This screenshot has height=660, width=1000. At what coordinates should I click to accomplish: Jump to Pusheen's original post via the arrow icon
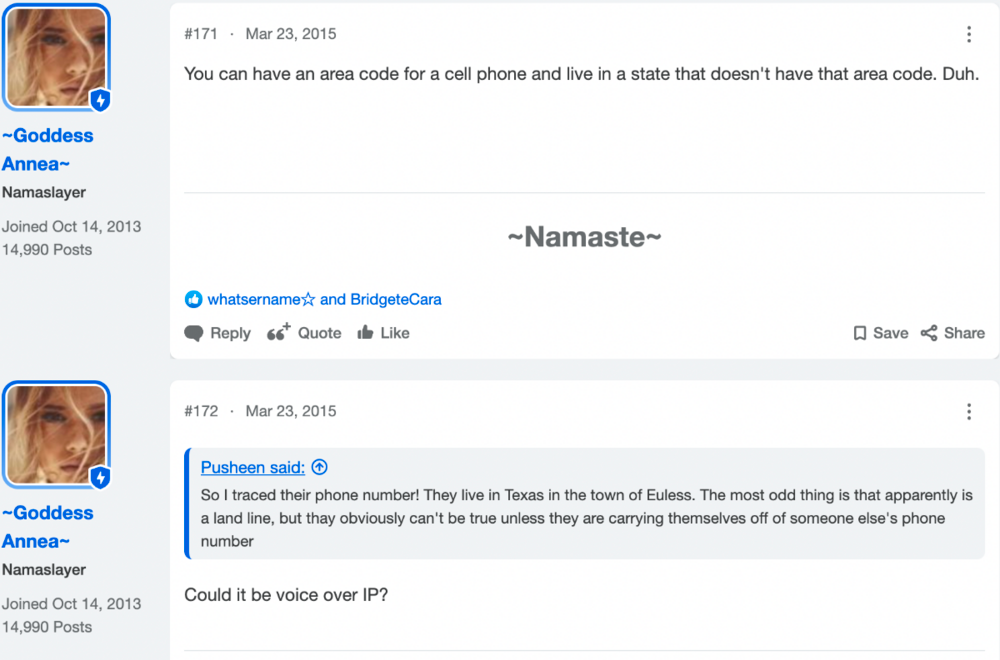(x=320, y=467)
